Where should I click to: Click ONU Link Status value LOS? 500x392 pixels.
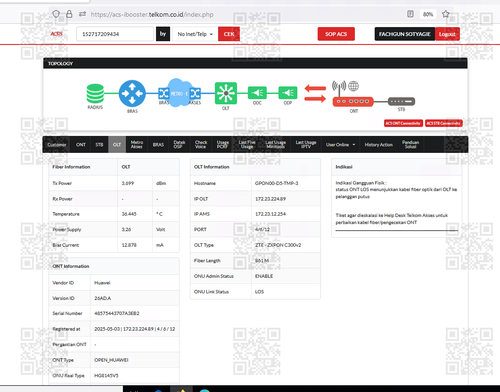(259, 292)
